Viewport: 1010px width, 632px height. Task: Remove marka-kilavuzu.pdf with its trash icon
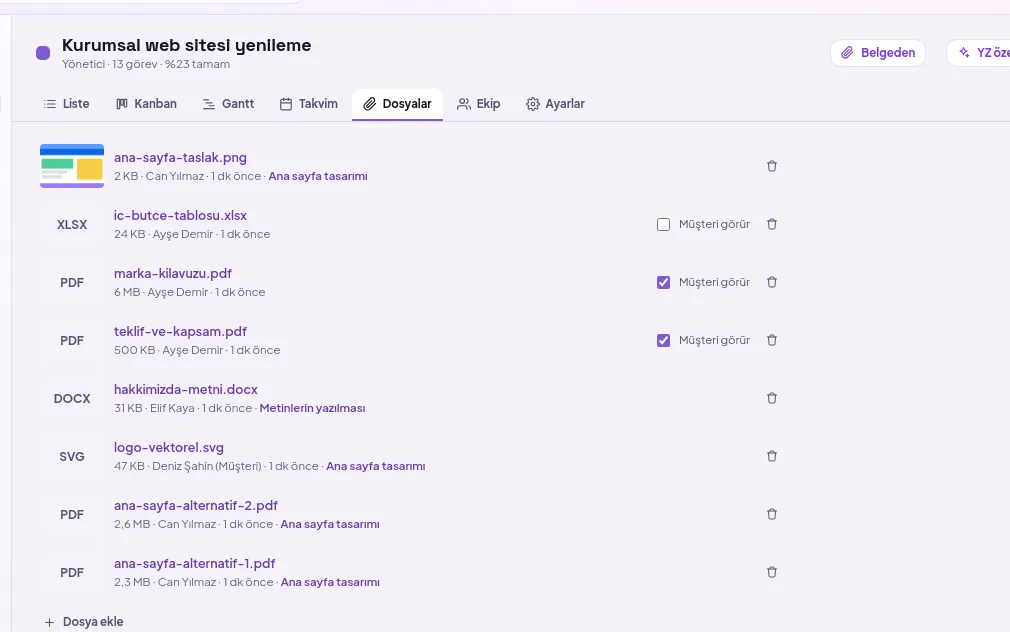click(x=772, y=282)
